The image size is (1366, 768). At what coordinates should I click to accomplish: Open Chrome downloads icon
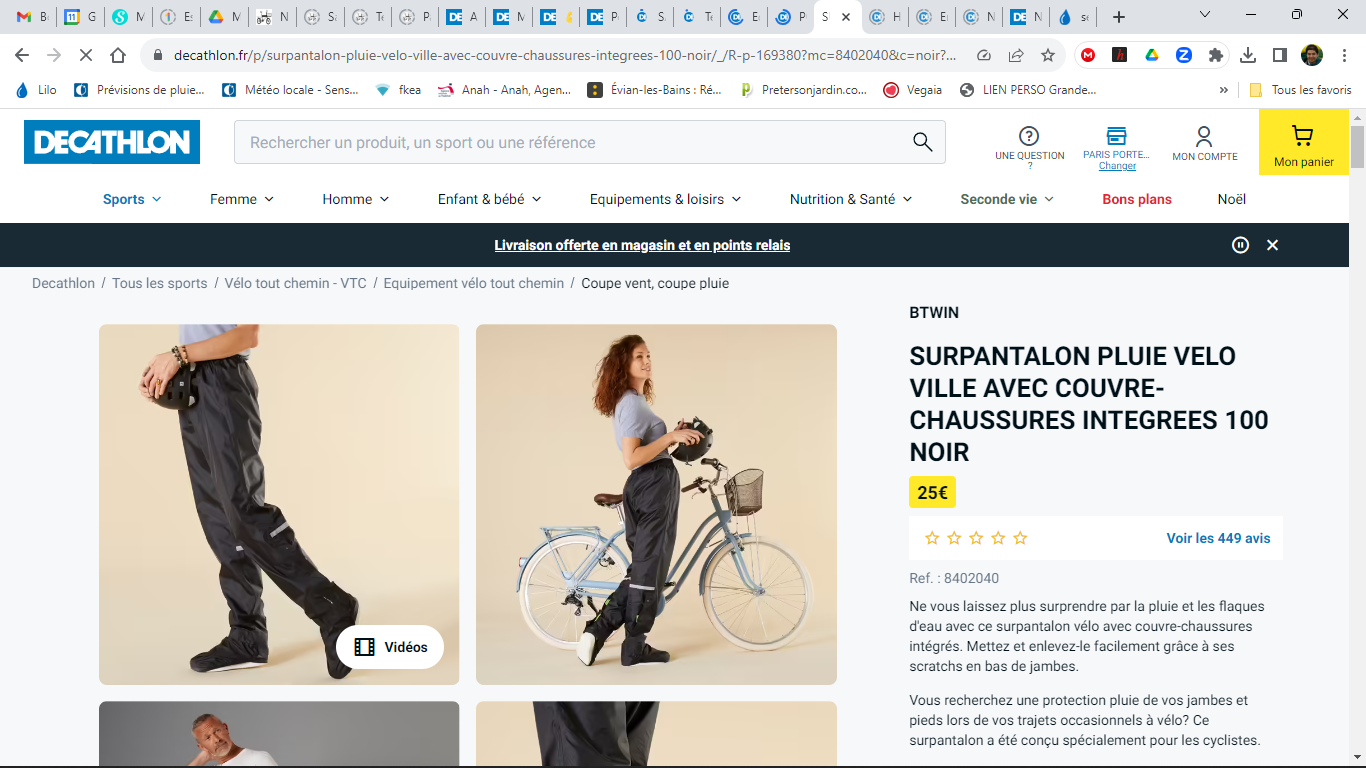pos(1247,55)
